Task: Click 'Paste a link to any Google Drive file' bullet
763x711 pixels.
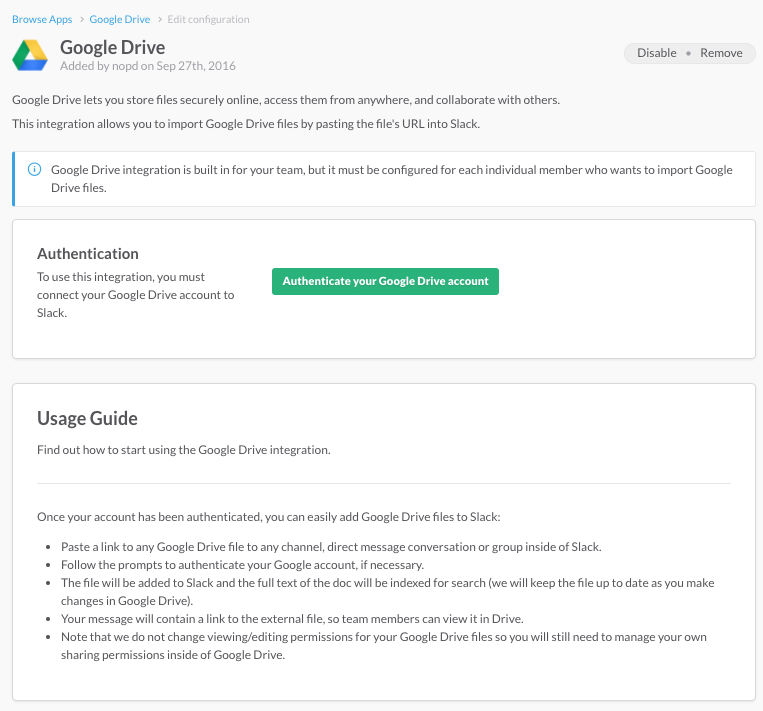Action: (x=331, y=547)
